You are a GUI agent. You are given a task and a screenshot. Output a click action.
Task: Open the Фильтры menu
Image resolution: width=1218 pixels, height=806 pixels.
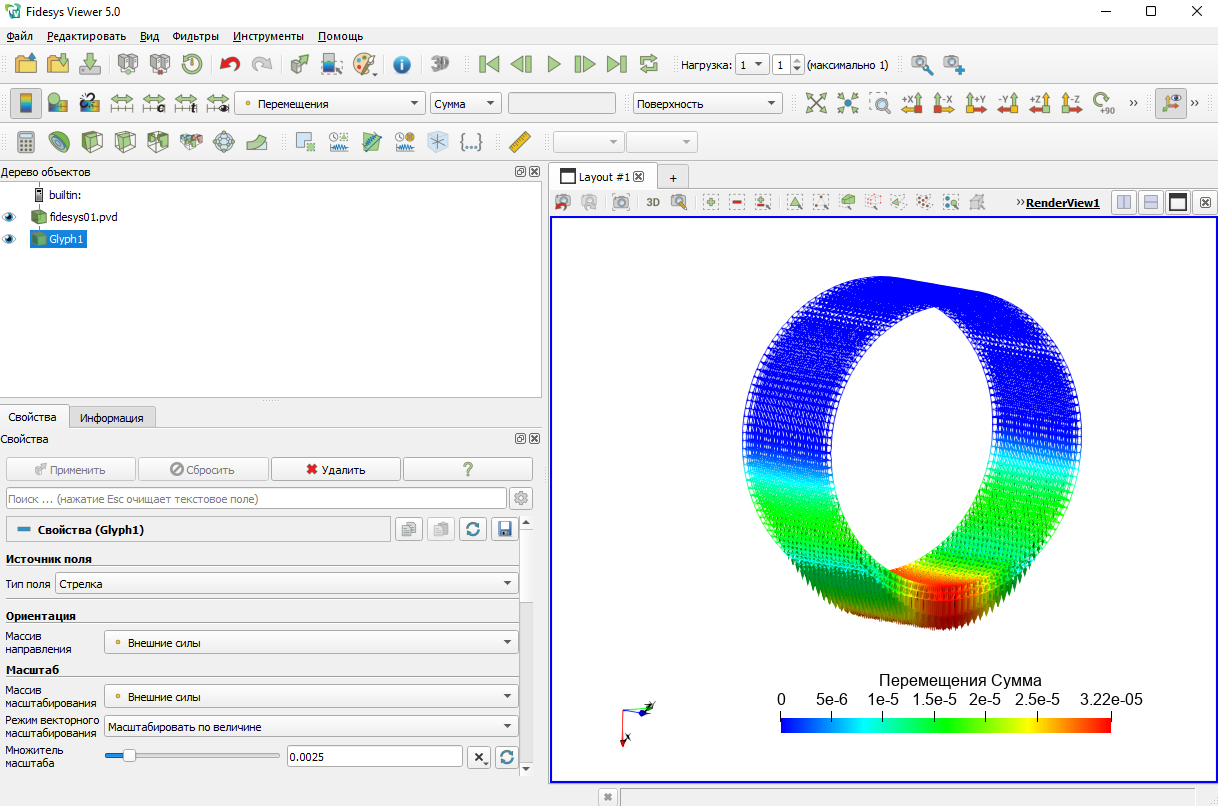click(196, 36)
